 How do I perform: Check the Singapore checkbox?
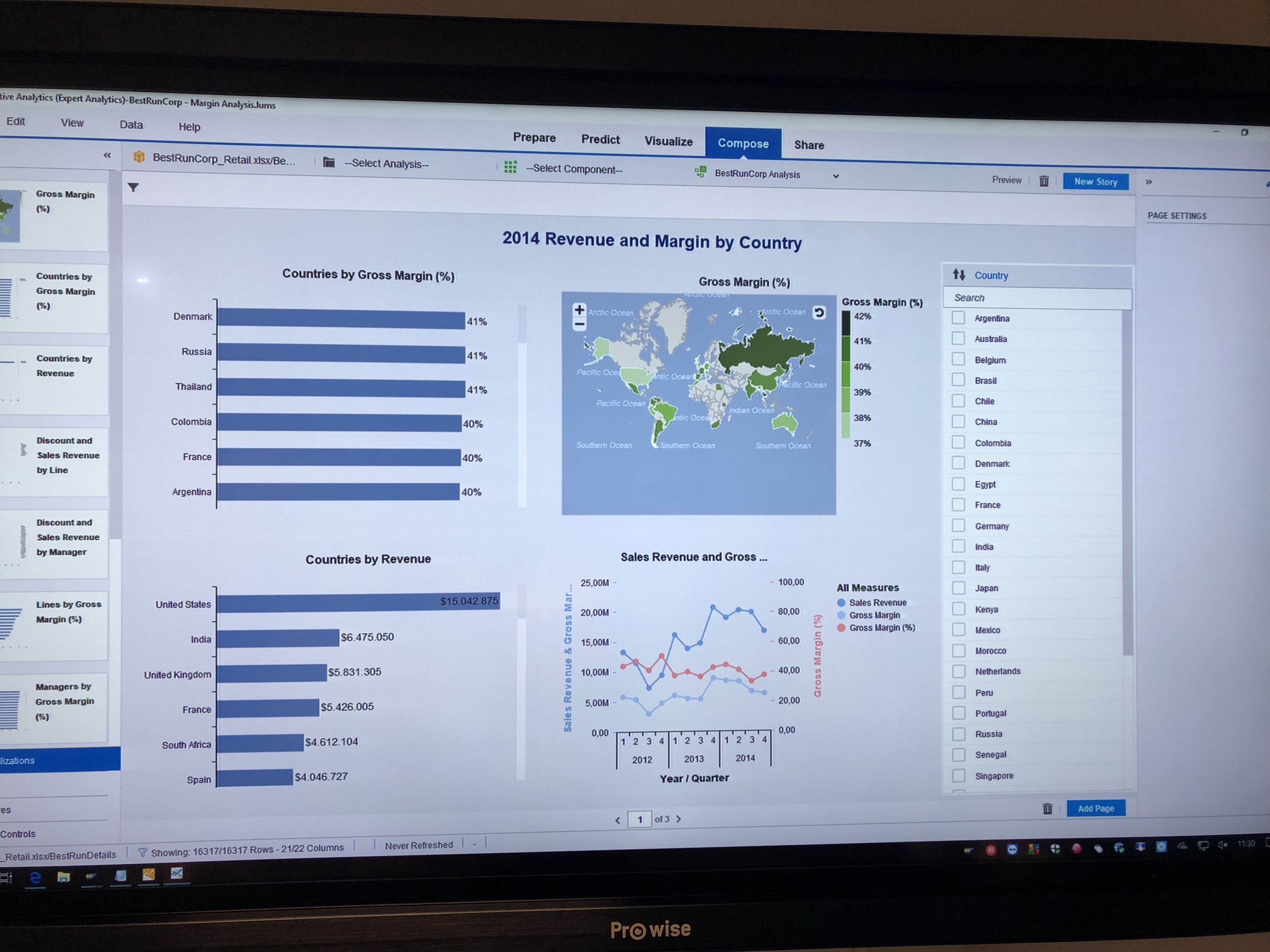[958, 775]
